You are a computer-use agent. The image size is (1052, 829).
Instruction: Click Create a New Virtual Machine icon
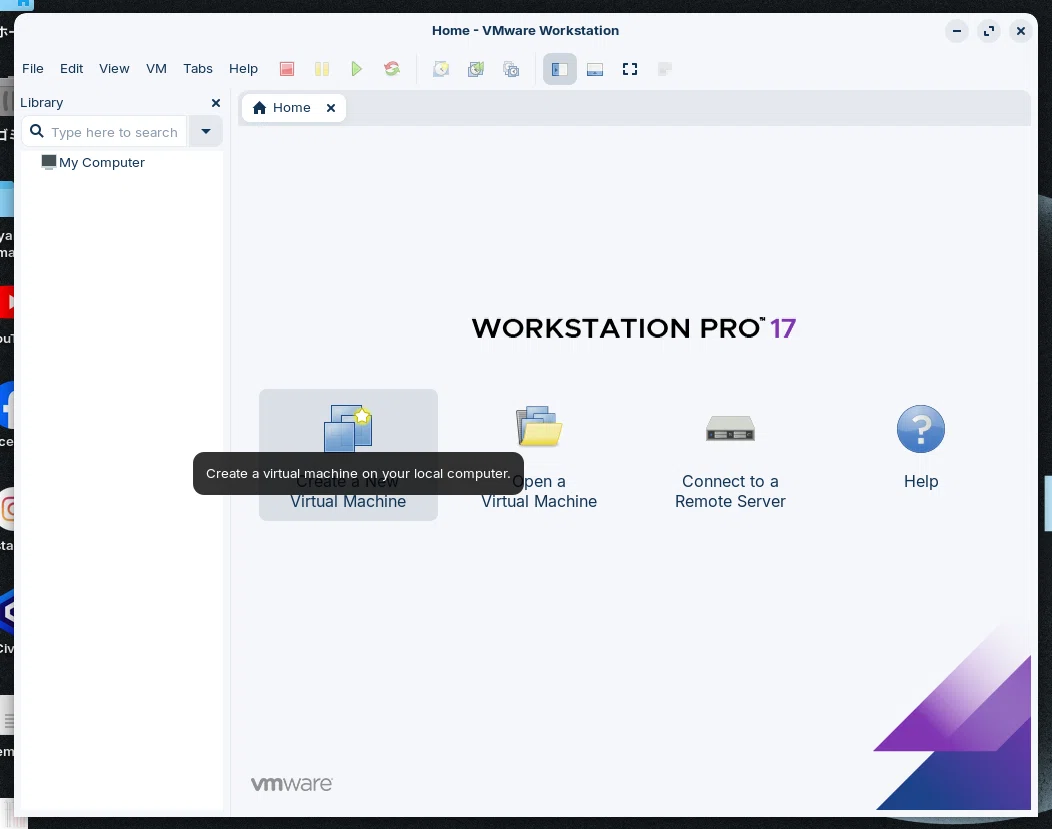click(x=348, y=428)
